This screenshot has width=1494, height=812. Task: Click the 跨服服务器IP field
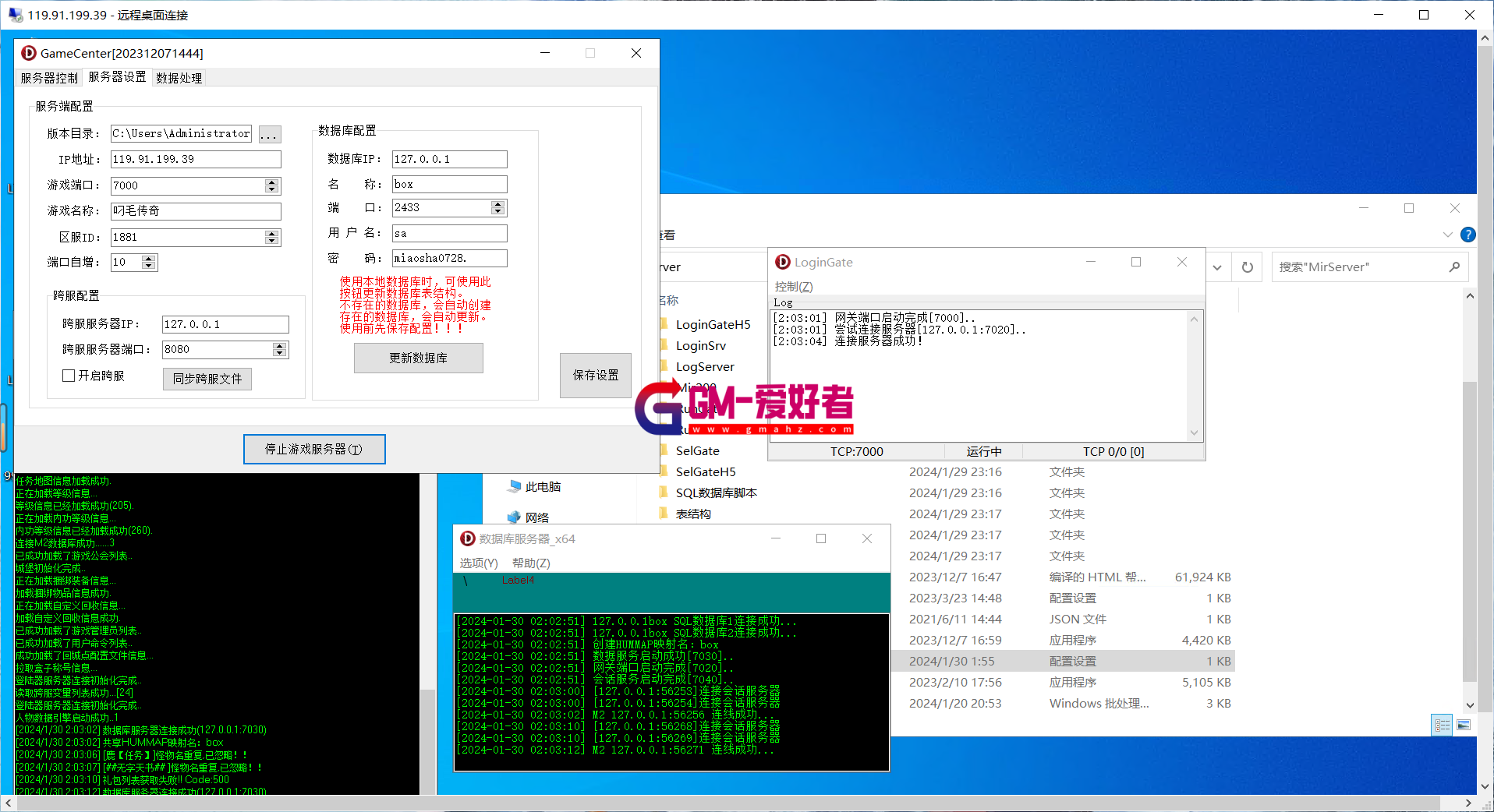click(x=225, y=324)
